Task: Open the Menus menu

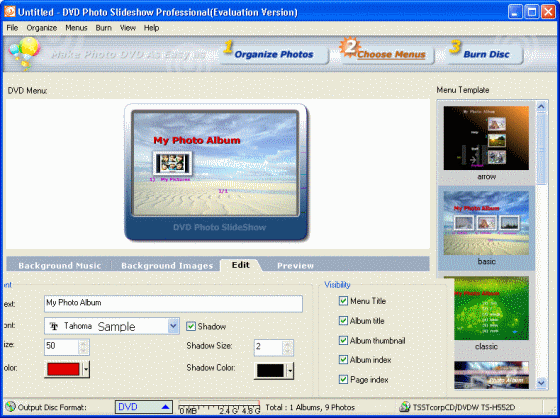Action: coord(76,28)
